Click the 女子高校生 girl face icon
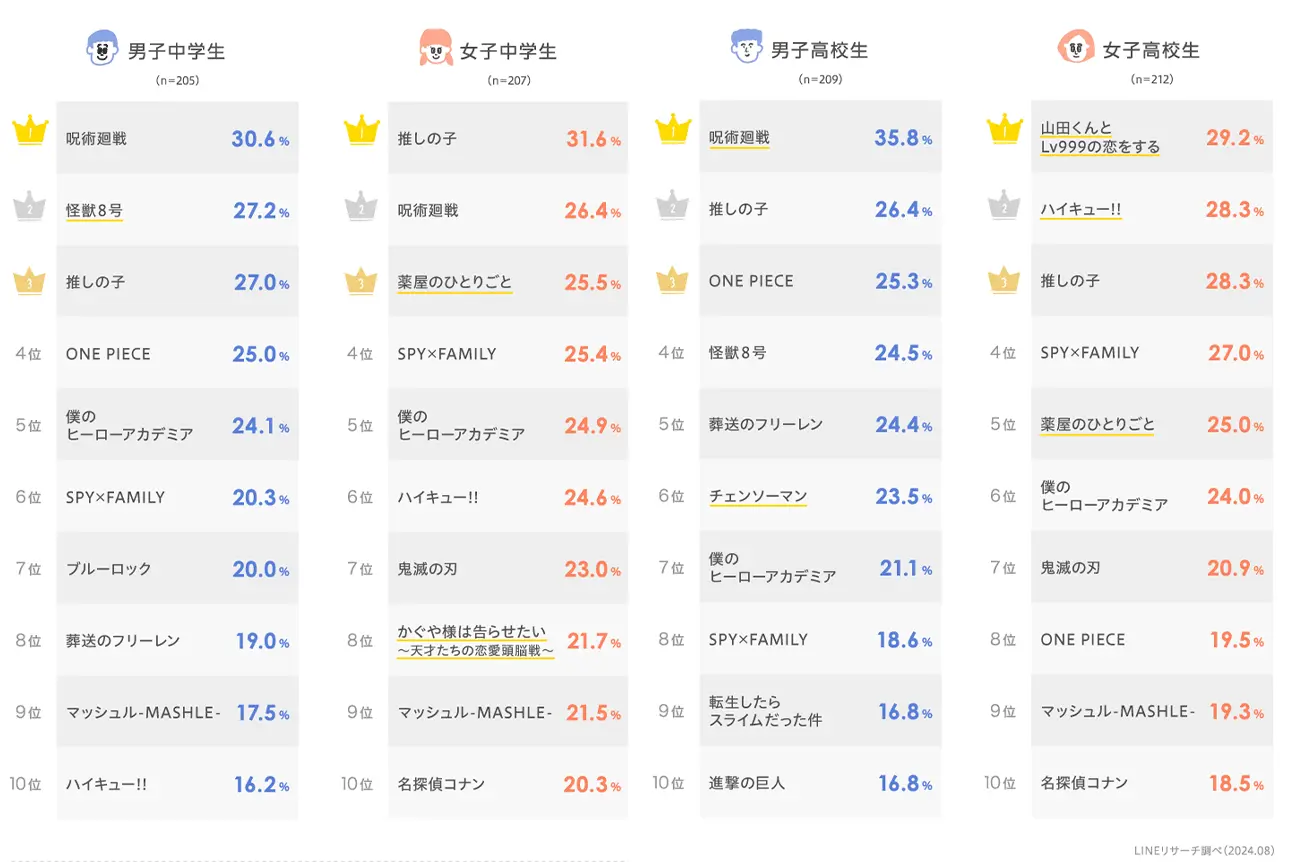Viewport: 1300px width, 862px height. point(1076,47)
